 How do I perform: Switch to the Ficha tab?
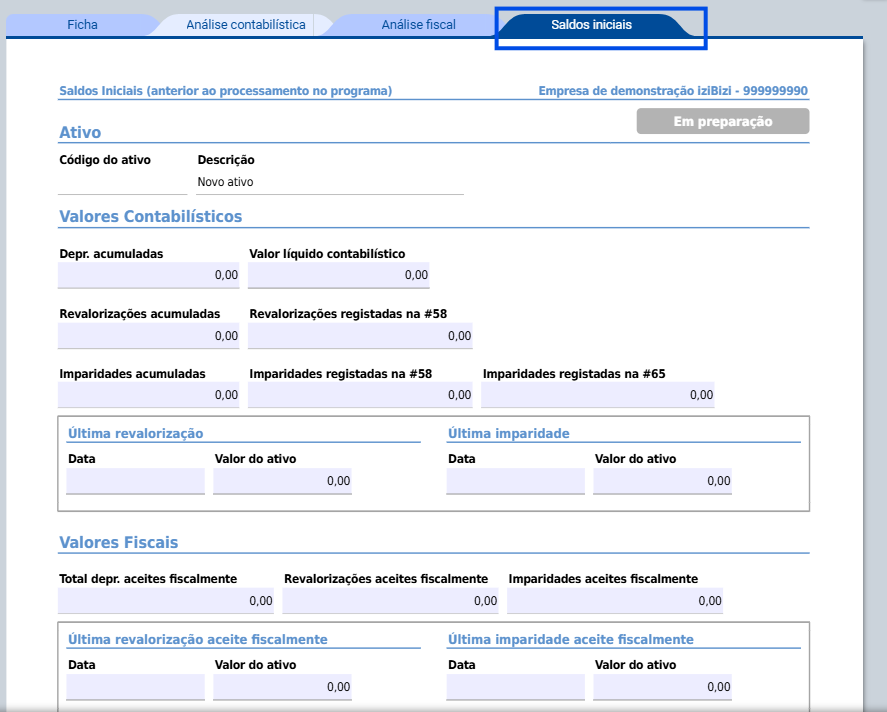point(82,25)
